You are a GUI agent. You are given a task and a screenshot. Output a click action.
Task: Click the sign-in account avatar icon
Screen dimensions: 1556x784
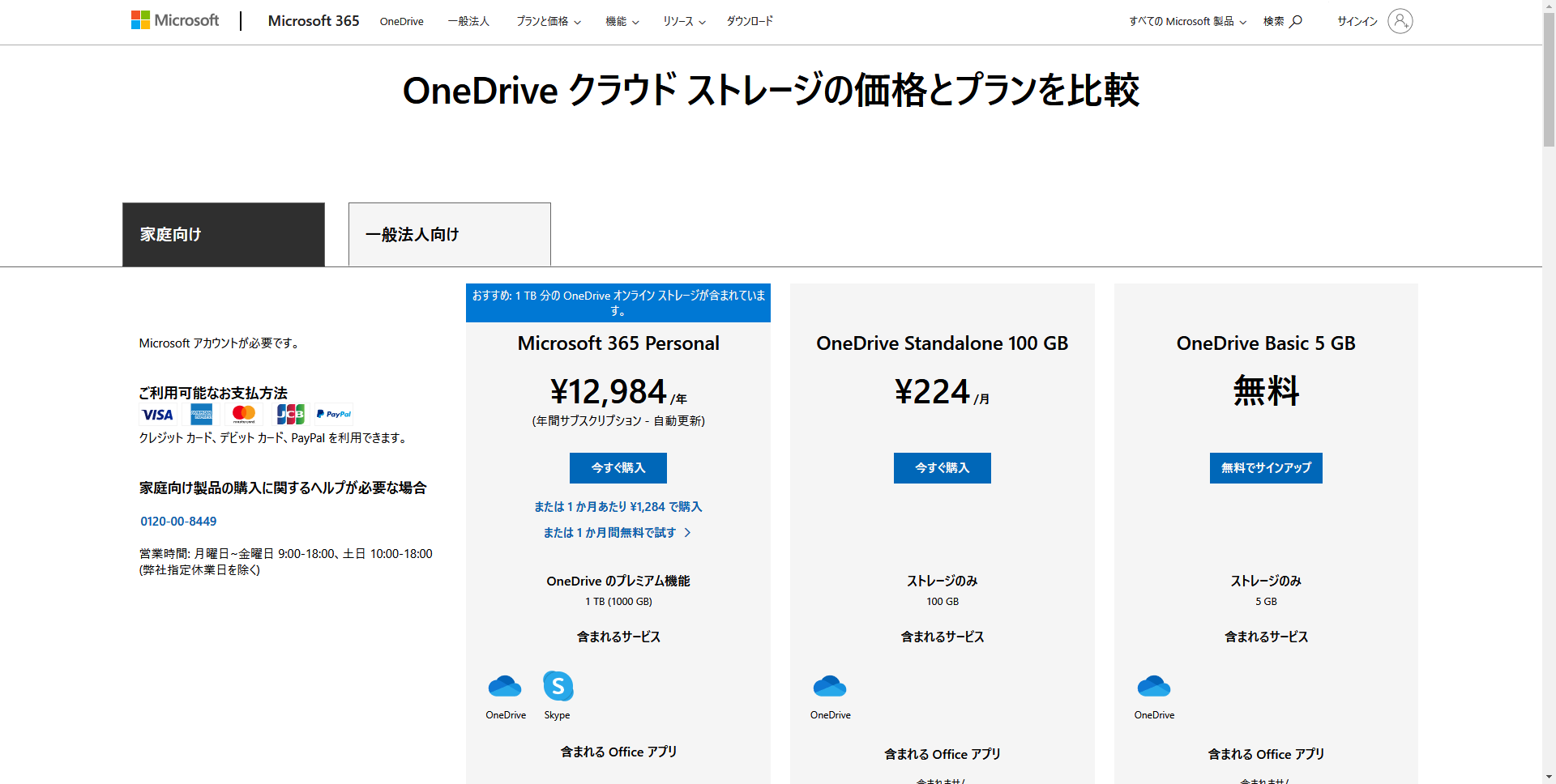(1400, 21)
